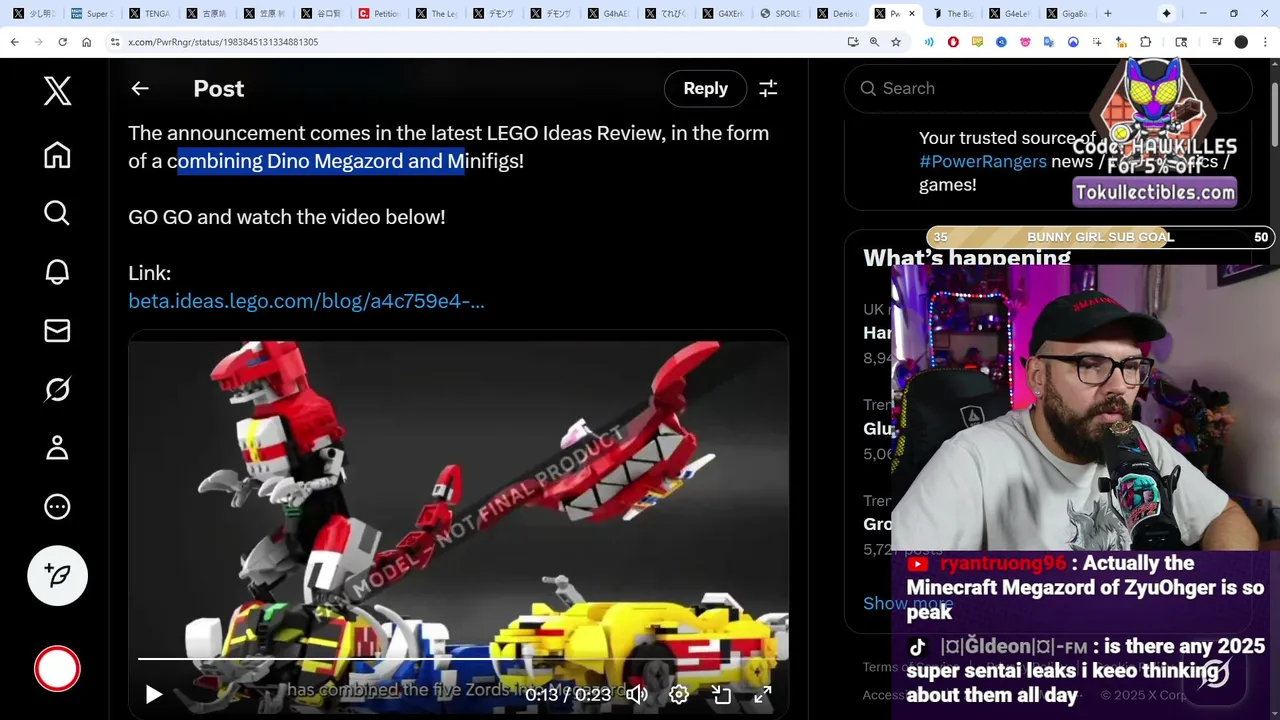Open the More circle menu in sidebar
Viewport: 1280px width, 720px height.
(57, 507)
